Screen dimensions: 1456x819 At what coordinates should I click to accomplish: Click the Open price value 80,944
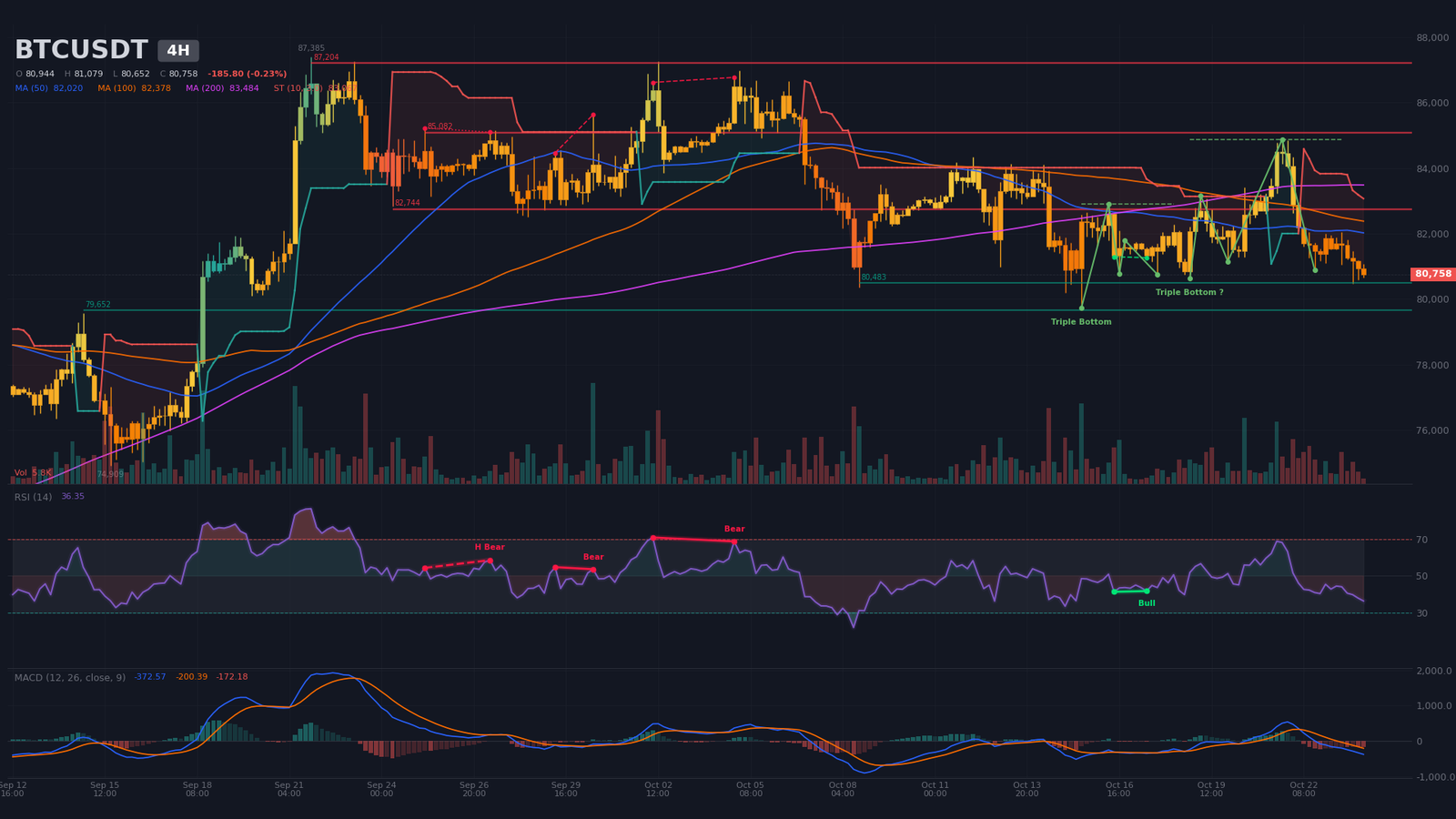click(x=40, y=74)
